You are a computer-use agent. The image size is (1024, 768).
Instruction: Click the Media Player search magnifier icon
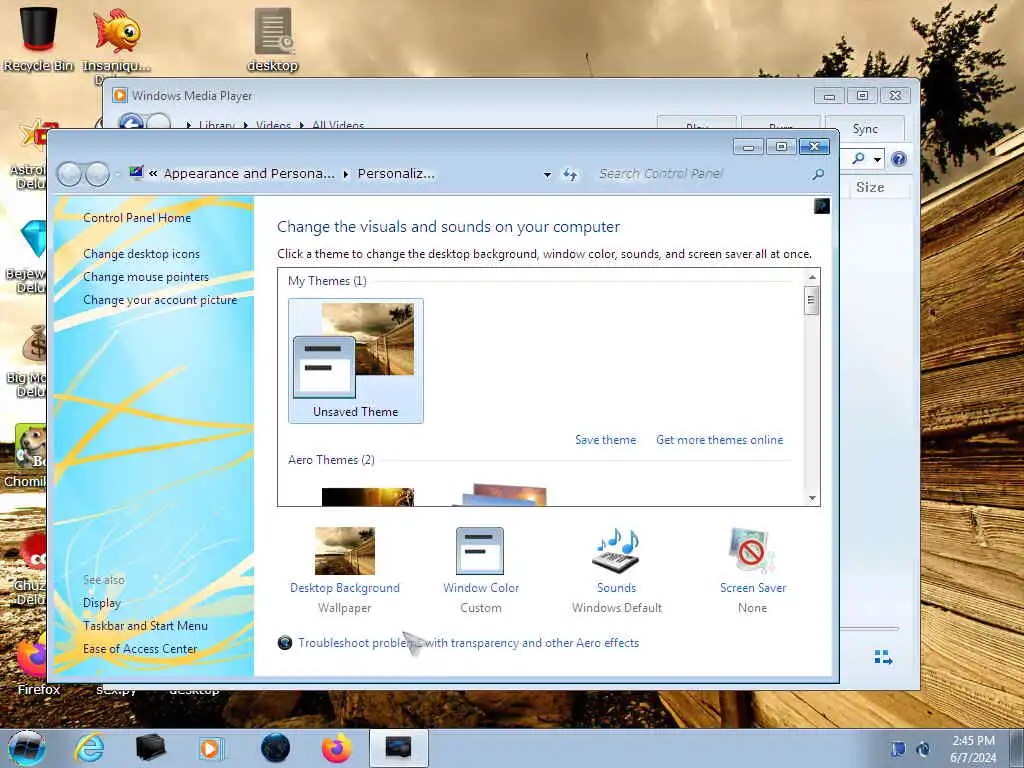click(x=858, y=158)
